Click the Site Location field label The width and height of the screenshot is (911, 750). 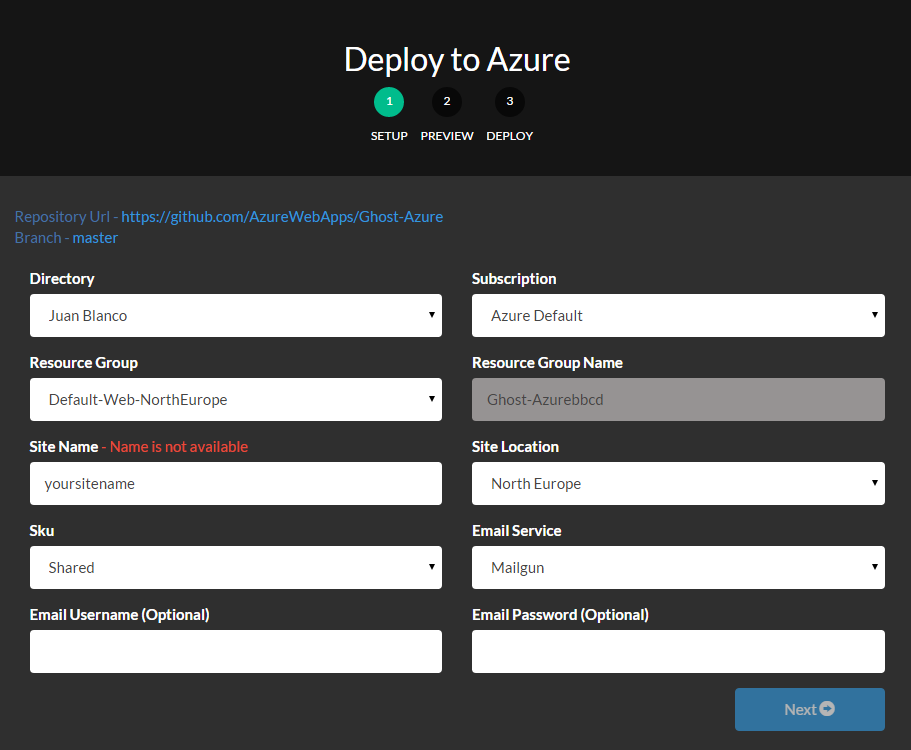coord(515,447)
